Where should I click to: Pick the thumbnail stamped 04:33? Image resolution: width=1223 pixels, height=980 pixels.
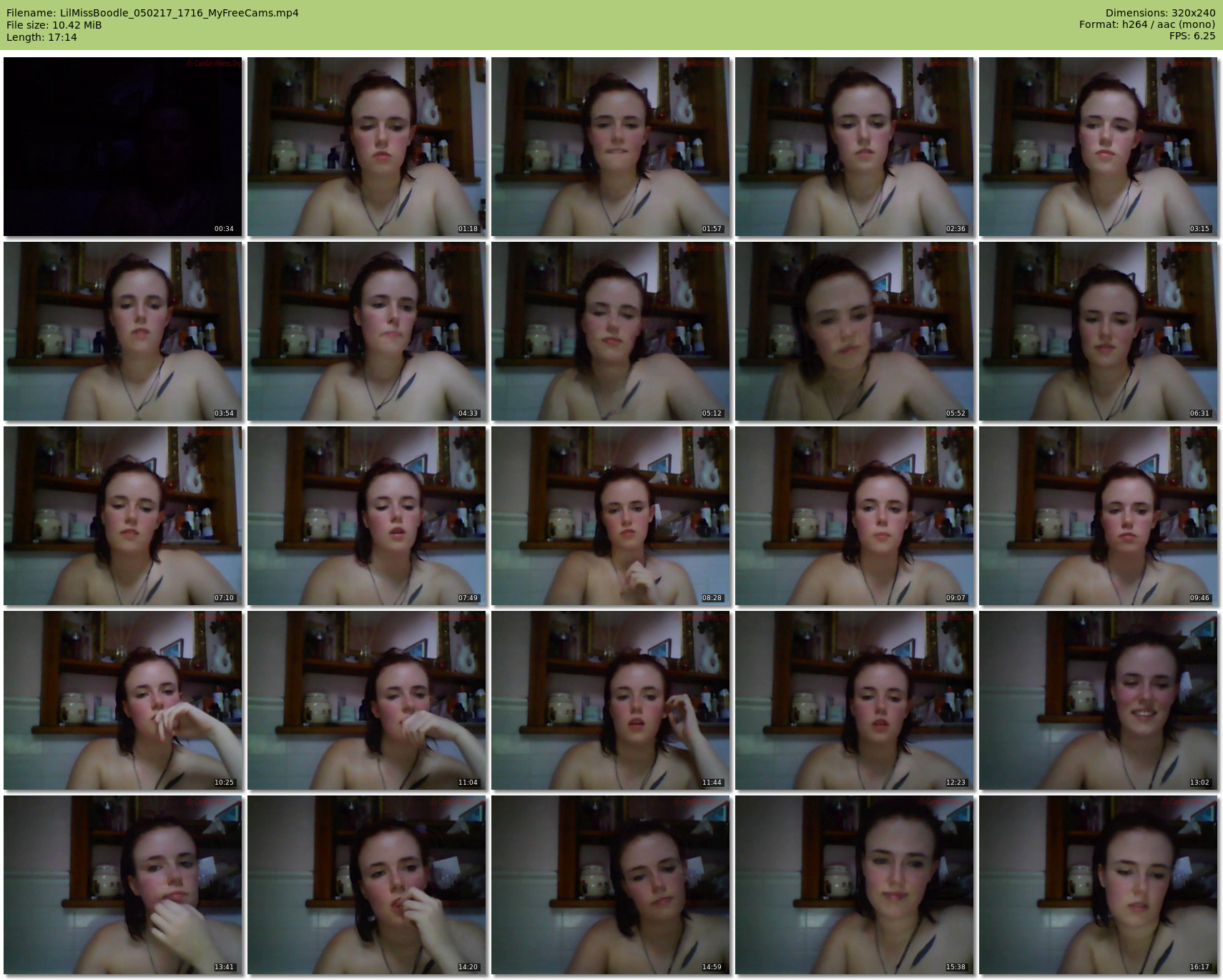367,331
